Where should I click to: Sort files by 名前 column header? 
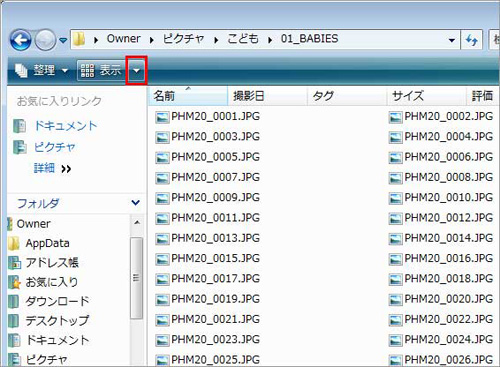tap(188, 96)
